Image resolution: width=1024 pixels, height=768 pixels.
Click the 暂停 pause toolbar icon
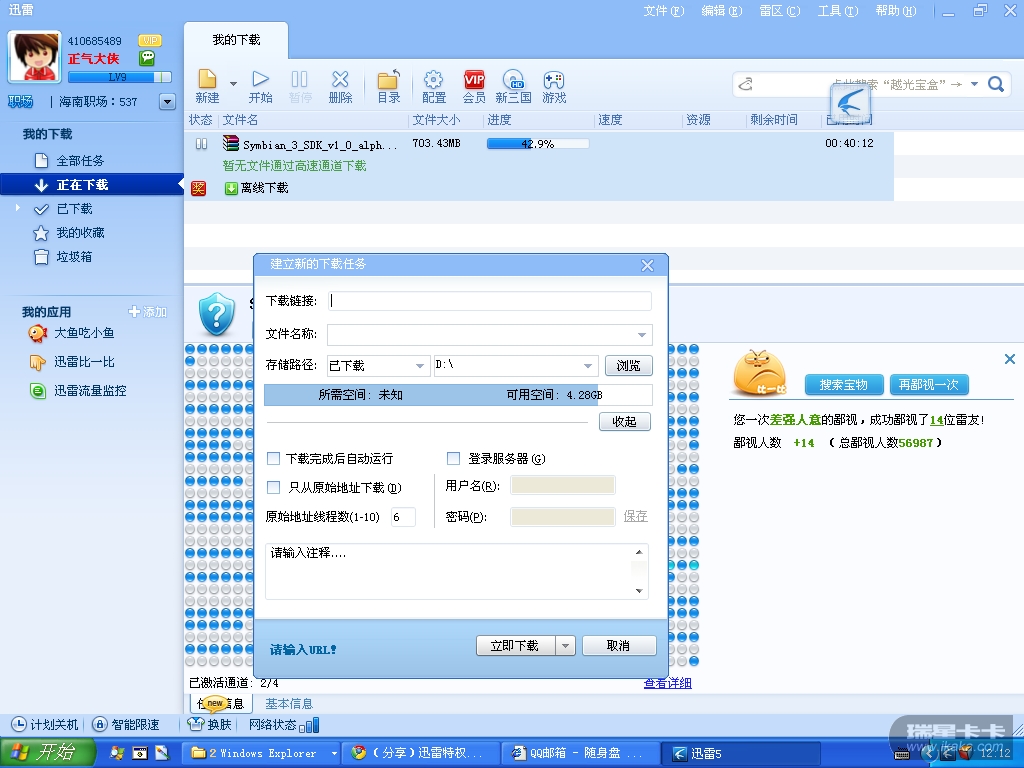300,86
